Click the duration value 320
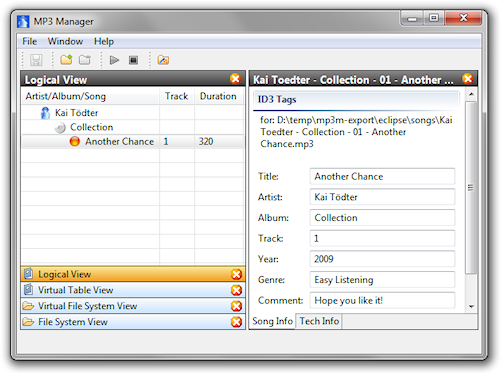 coord(206,142)
